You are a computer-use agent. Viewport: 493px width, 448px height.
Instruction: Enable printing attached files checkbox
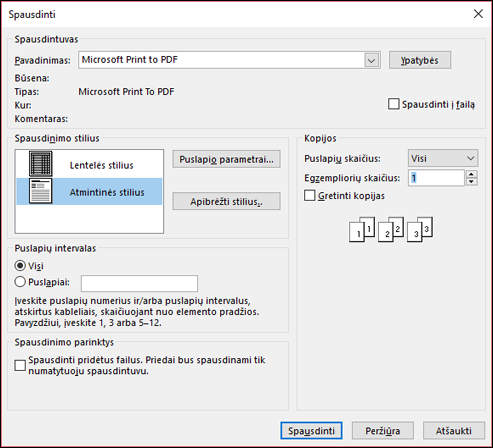(20, 365)
